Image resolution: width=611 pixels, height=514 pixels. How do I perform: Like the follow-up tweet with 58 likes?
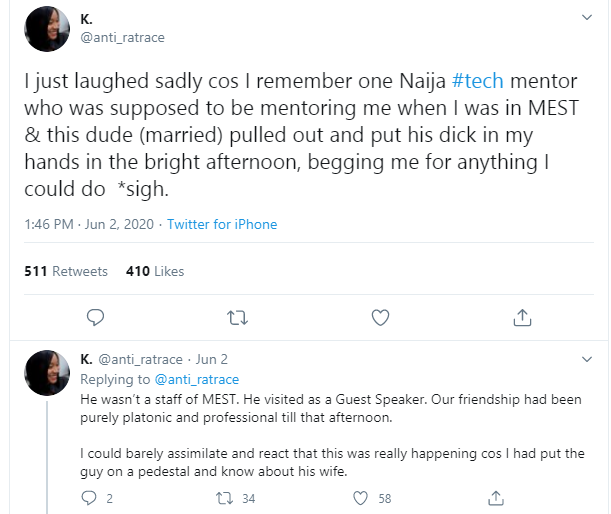(357, 497)
